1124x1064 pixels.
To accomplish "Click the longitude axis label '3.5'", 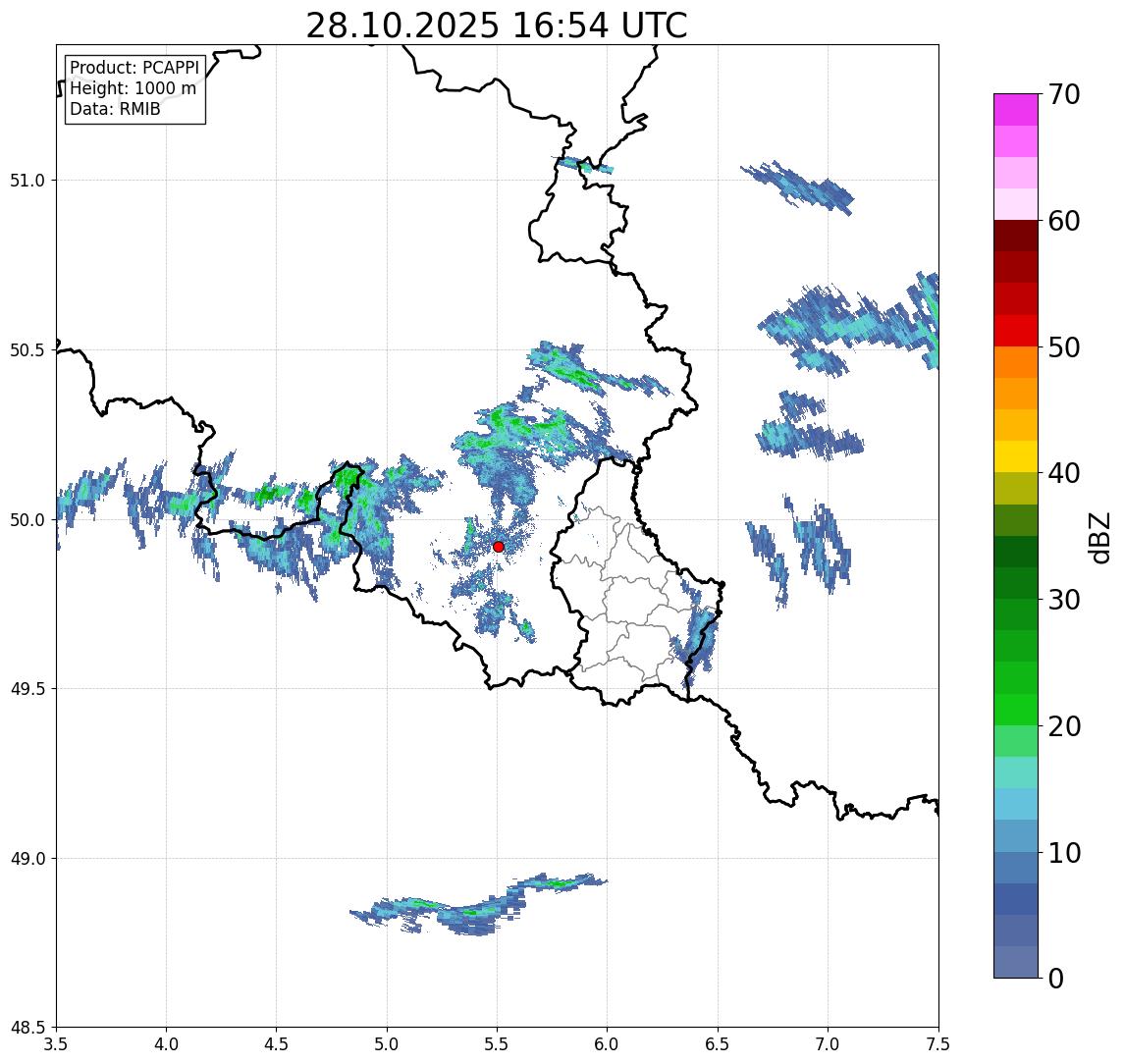I will point(57,1044).
